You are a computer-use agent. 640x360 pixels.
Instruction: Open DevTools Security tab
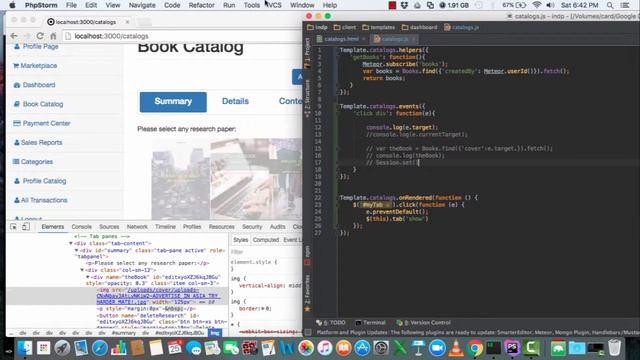click(252, 227)
